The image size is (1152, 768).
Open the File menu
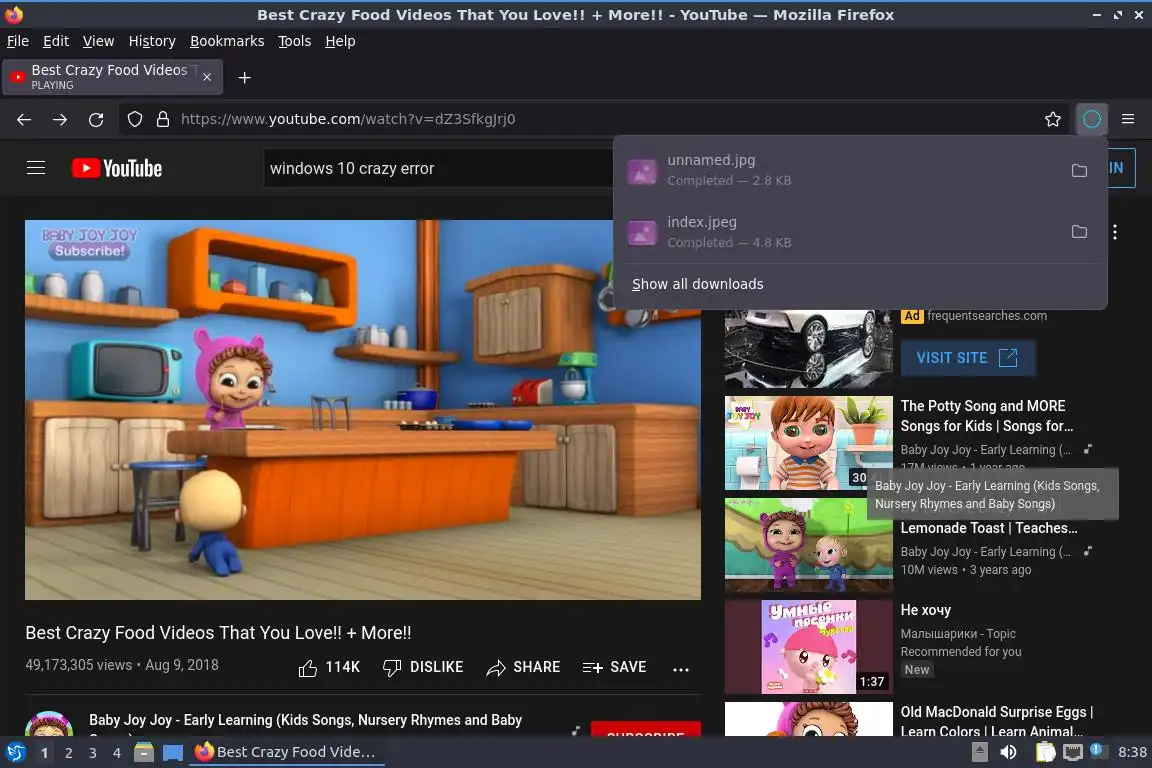[x=18, y=41]
